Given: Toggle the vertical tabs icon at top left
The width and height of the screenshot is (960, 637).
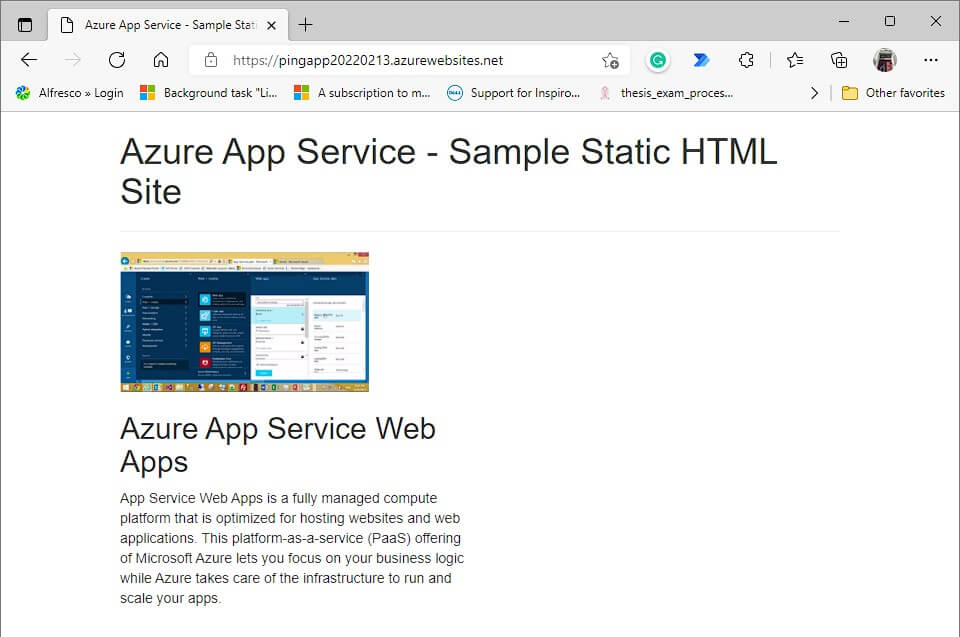Looking at the screenshot, I should coord(24,25).
